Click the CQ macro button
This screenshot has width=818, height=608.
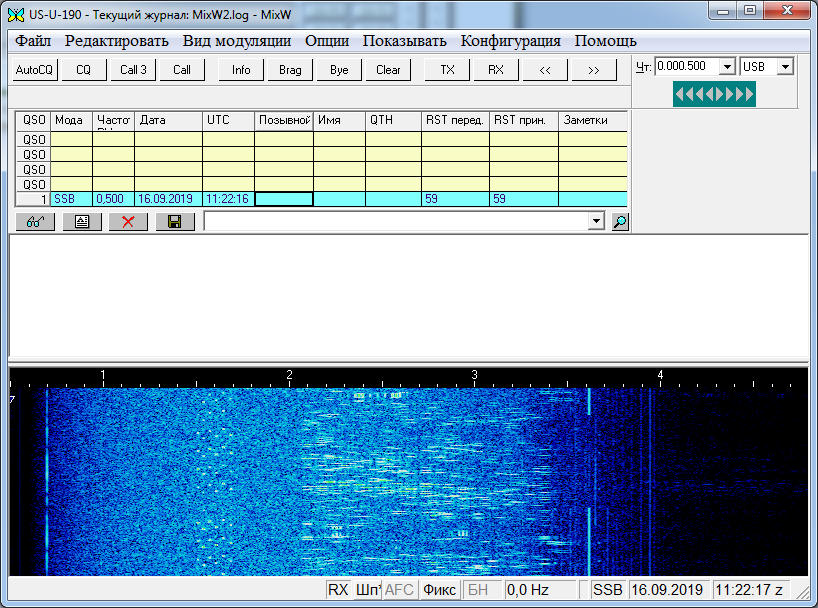pyautogui.click(x=83, y=70)
